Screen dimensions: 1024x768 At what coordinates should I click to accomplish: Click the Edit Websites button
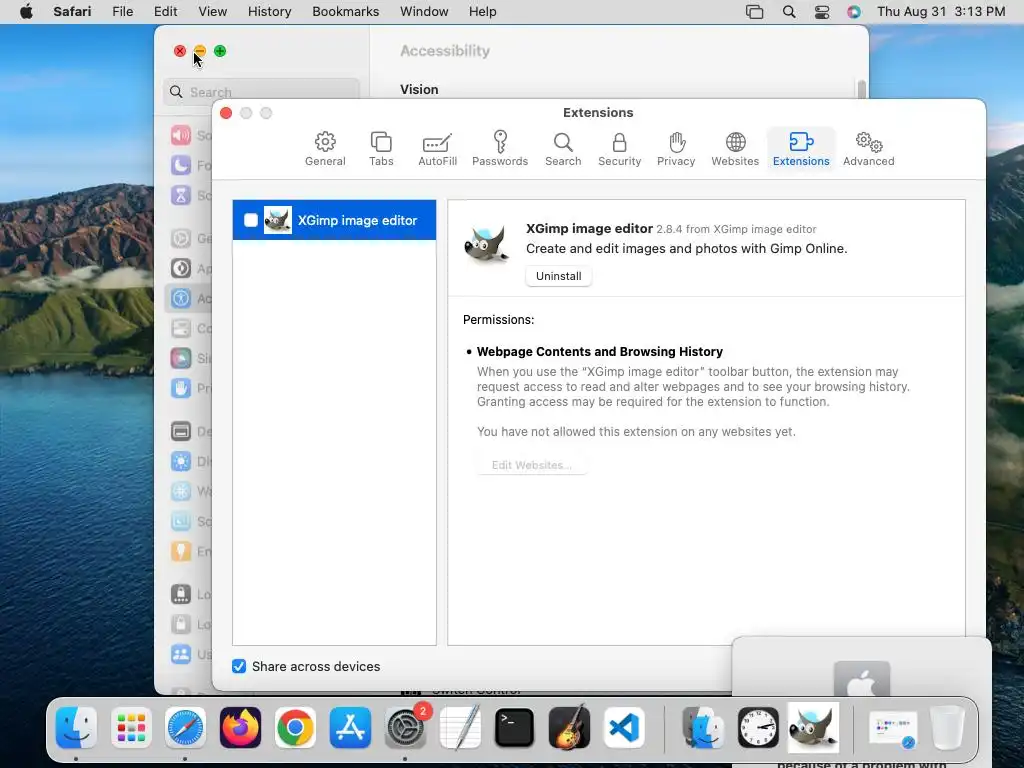(x=532, y=465)
